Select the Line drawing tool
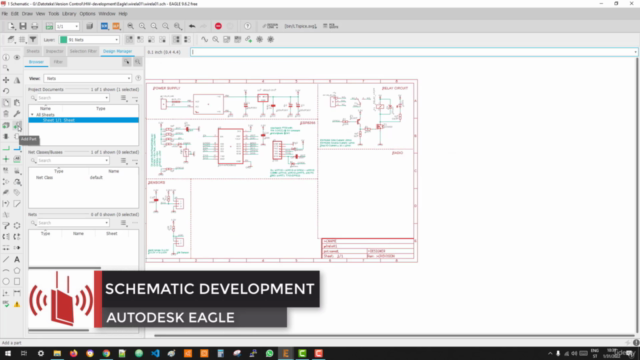This screenshot has height=360, width=640. [x=6, y=259]
